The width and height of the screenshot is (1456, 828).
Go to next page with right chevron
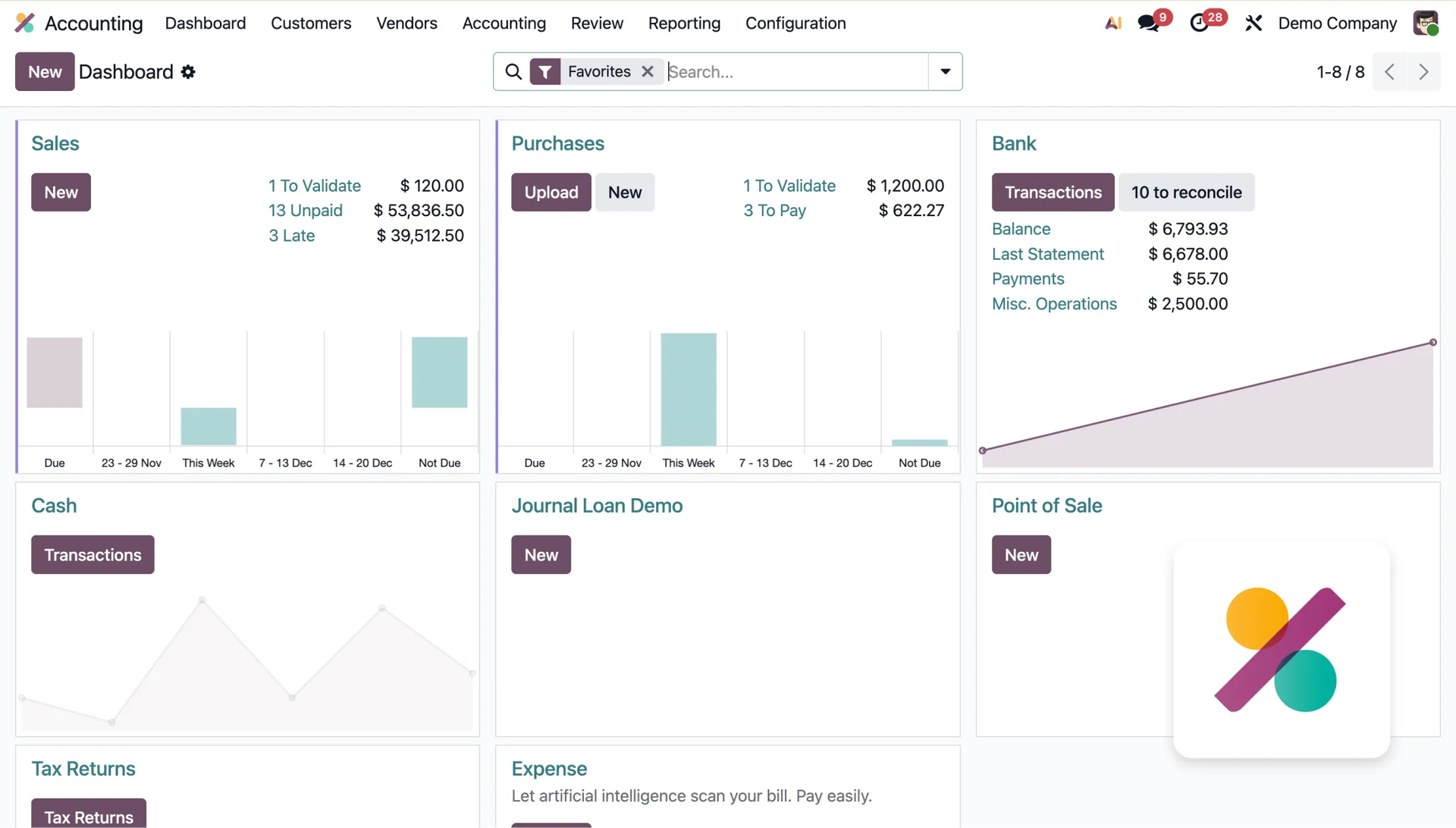click(x=1423, y=72)
